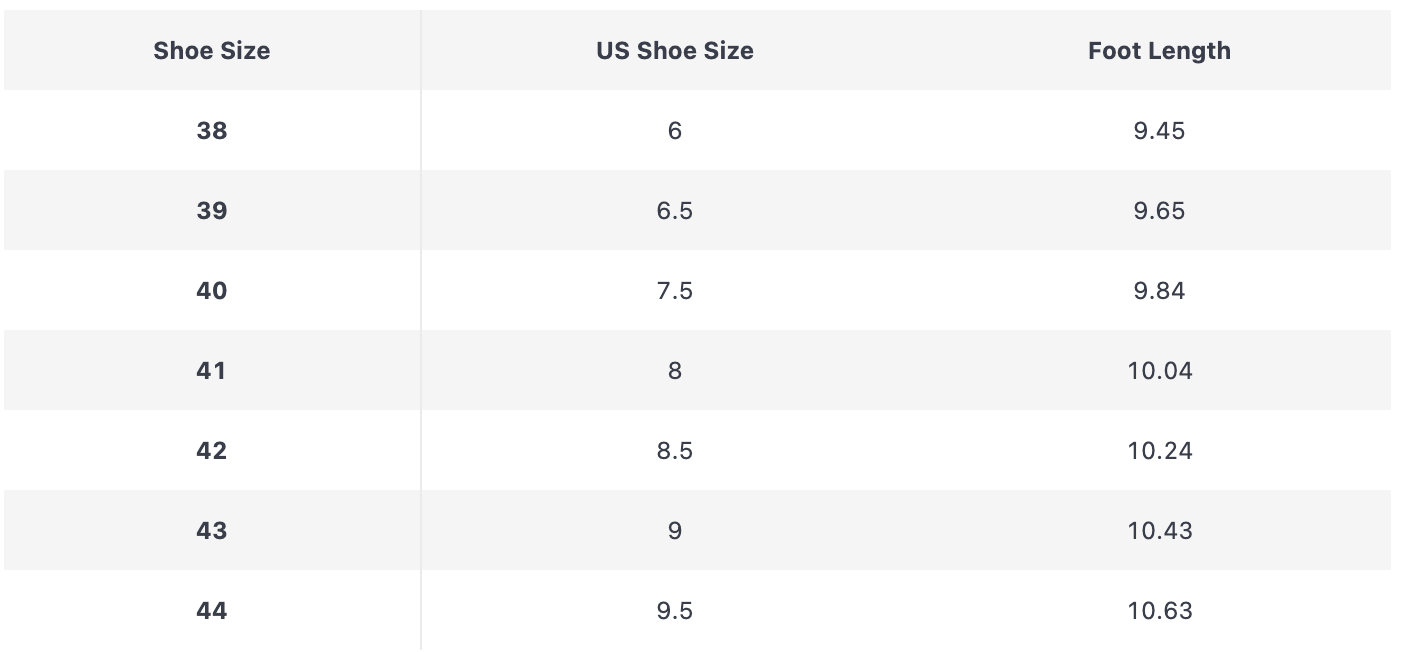Select shoe size 42 cell

coord(212,451)
